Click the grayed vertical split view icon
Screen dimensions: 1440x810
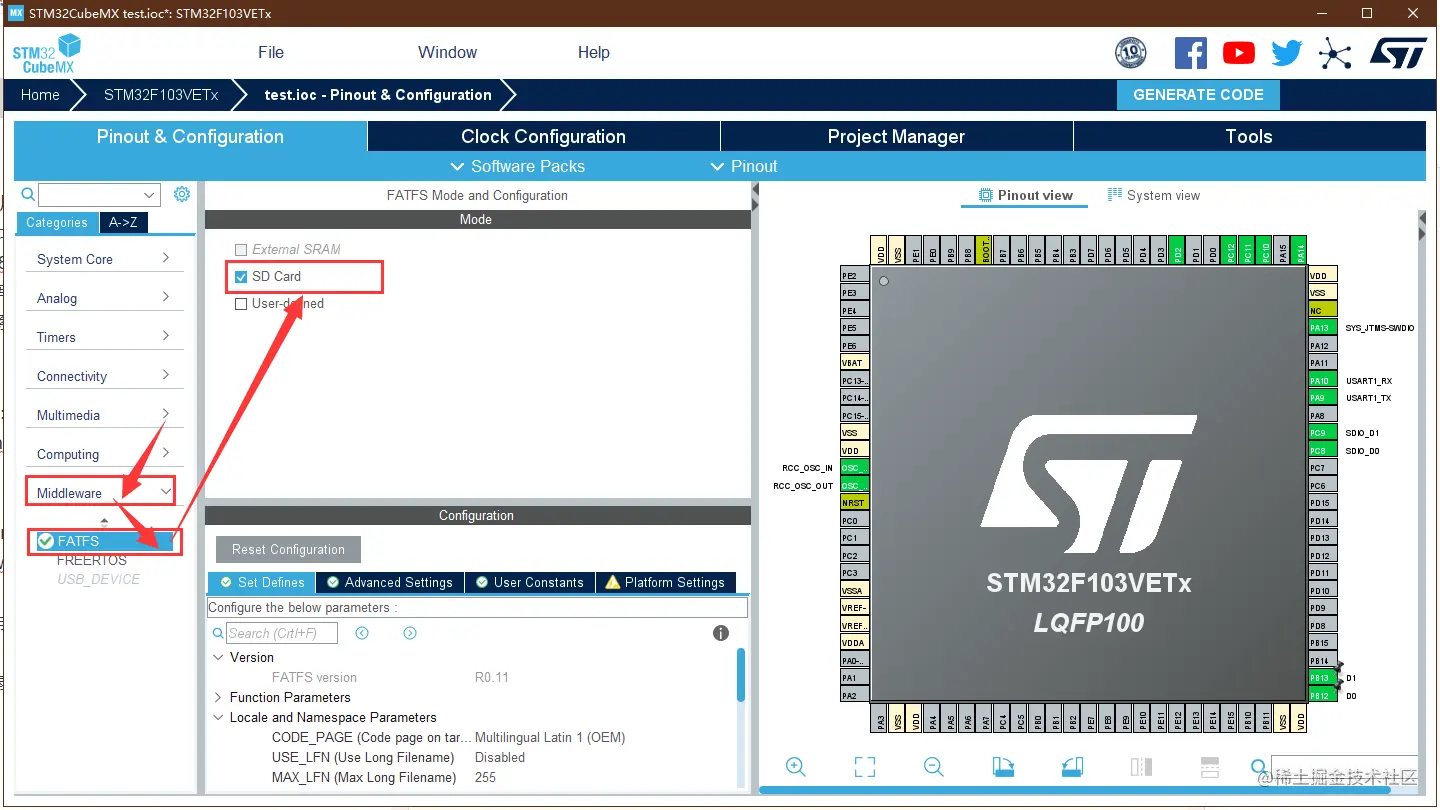1141,767
